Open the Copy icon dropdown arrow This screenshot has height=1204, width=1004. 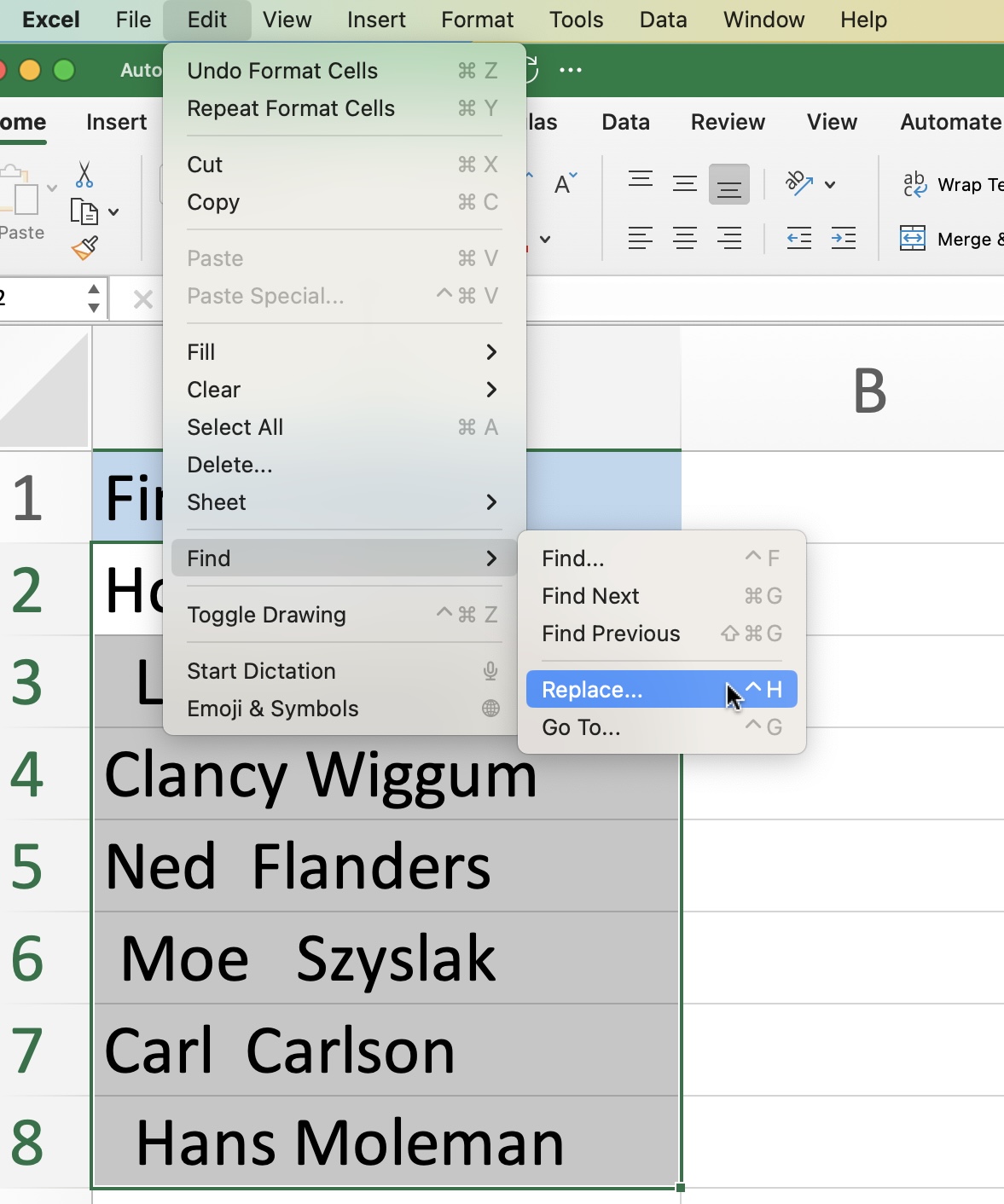[x=113, y=212]
